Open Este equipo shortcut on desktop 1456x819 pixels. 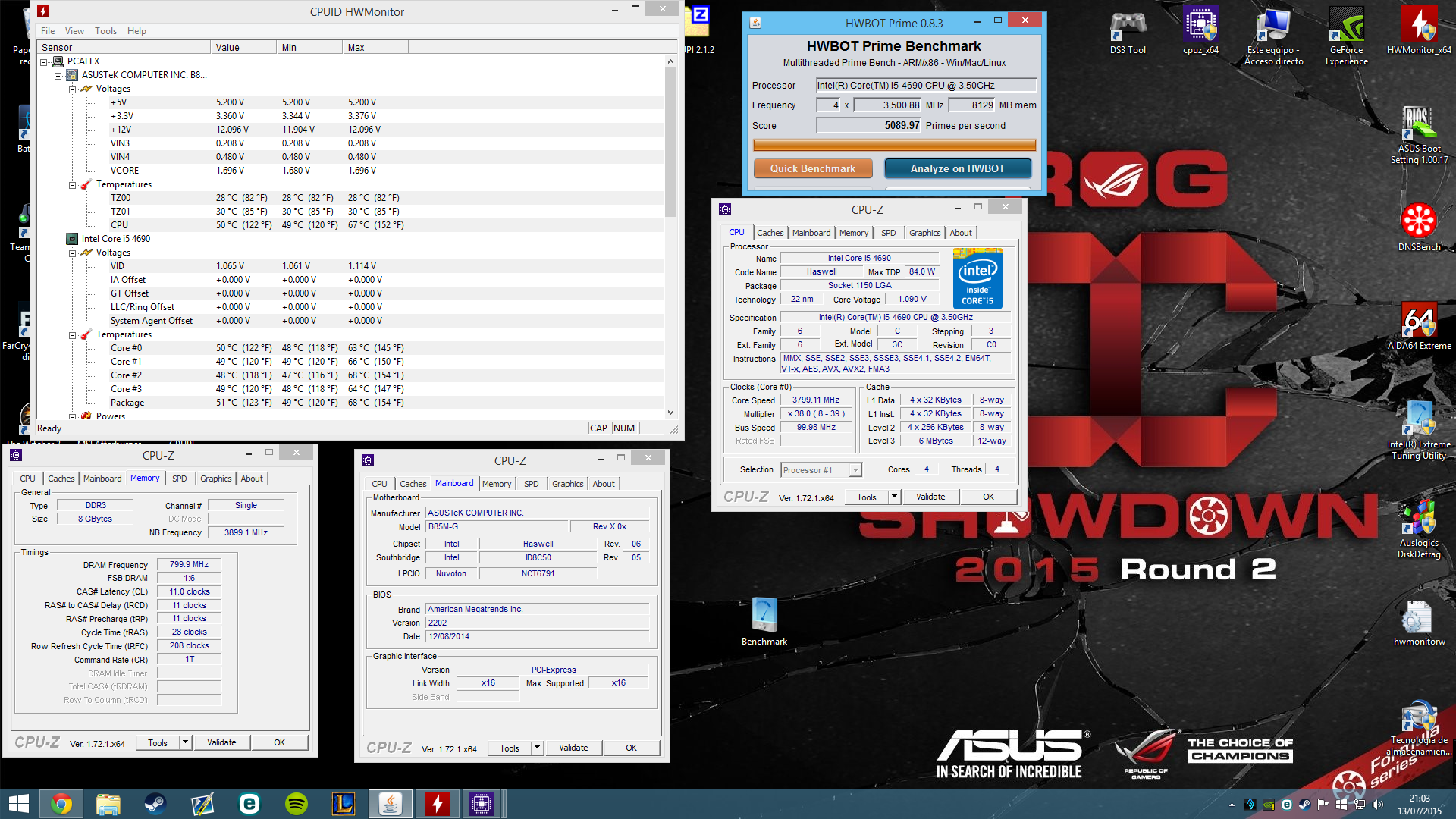pyautogui.click(x=1273, y=36)
